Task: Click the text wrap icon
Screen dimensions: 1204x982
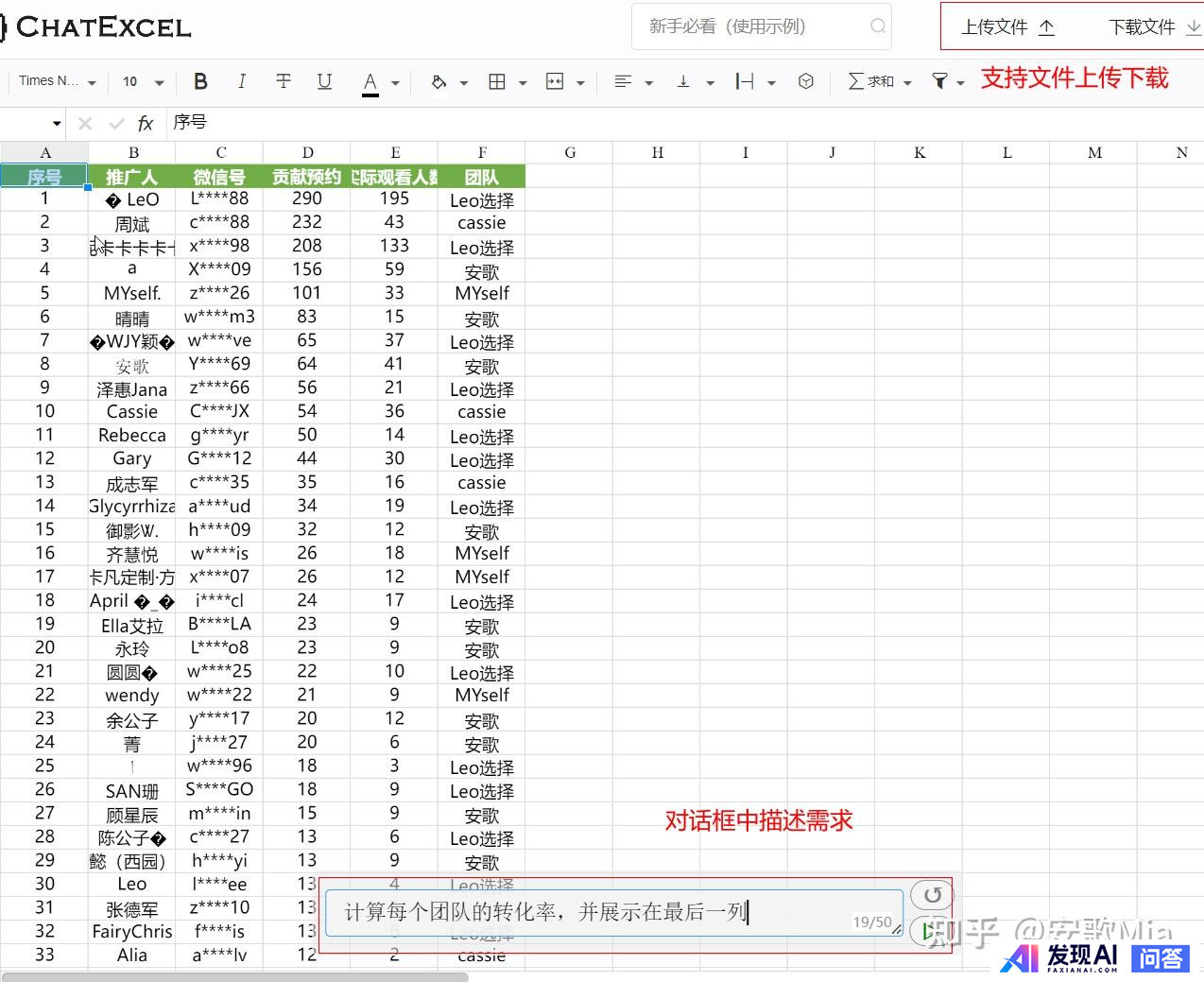Action: pos(745,82)
